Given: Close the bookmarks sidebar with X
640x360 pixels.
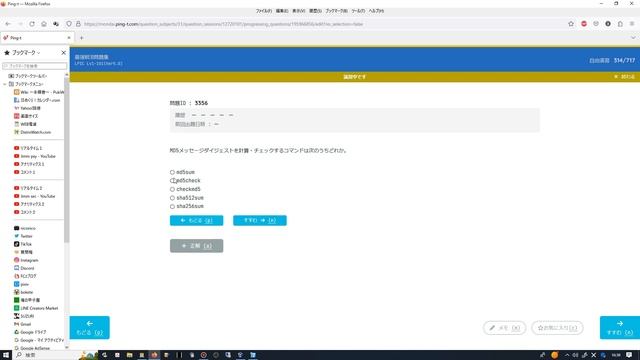Looking at the screenshot, I should click(x=63, y=53).
